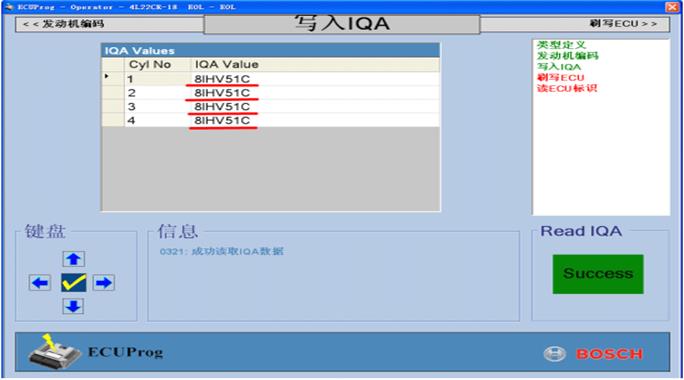684x380 pixels.
Task: Click the ECUProg ECU module icon
Action: tap(54, 352)
